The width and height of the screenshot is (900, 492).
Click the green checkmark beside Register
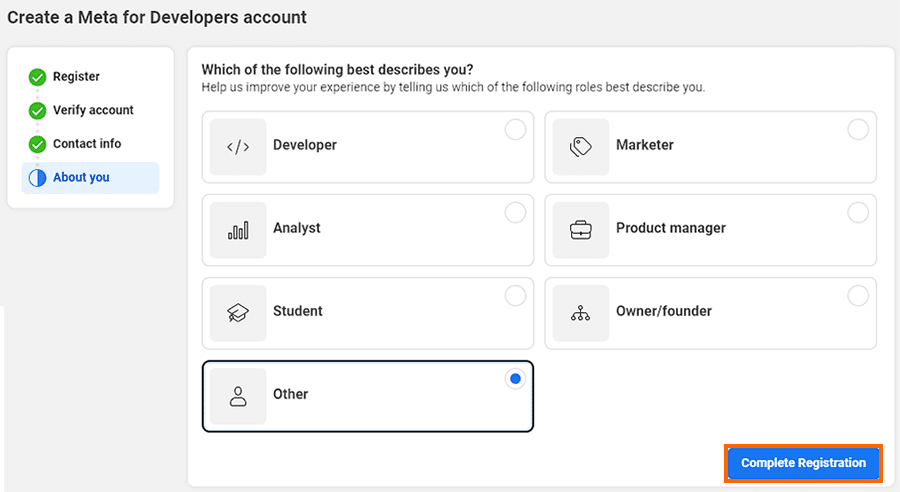tap(37, 77)
